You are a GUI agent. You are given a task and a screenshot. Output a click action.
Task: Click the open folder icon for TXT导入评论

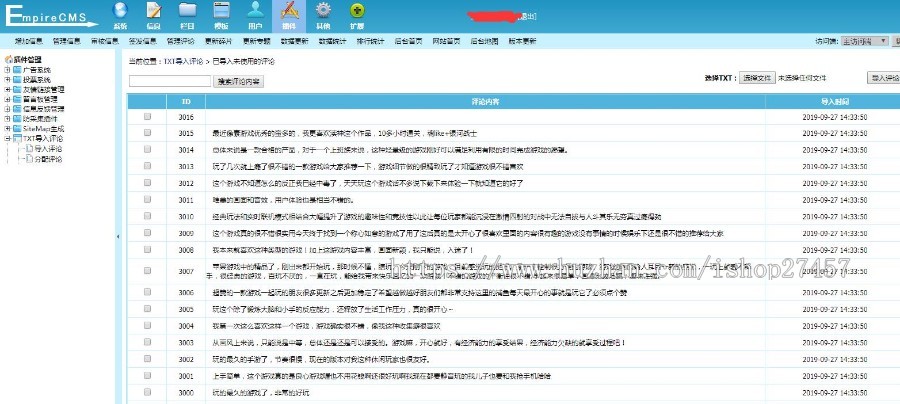[x=17, y=138]
